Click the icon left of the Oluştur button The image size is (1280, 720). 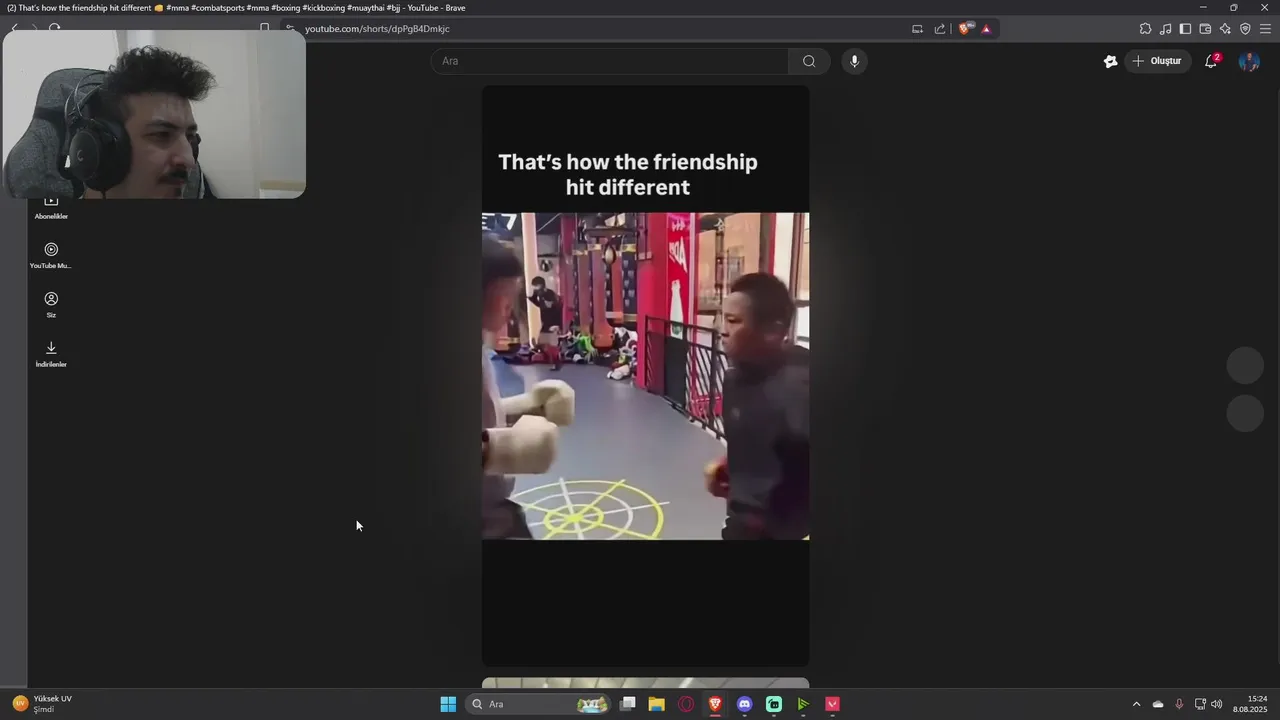pos(1110,61)
